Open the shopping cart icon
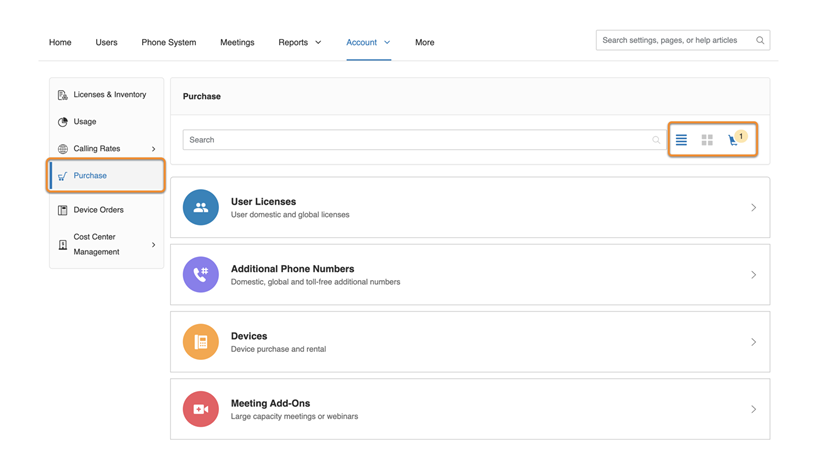This screenshot has width=814, height=464. click(734, 140)
